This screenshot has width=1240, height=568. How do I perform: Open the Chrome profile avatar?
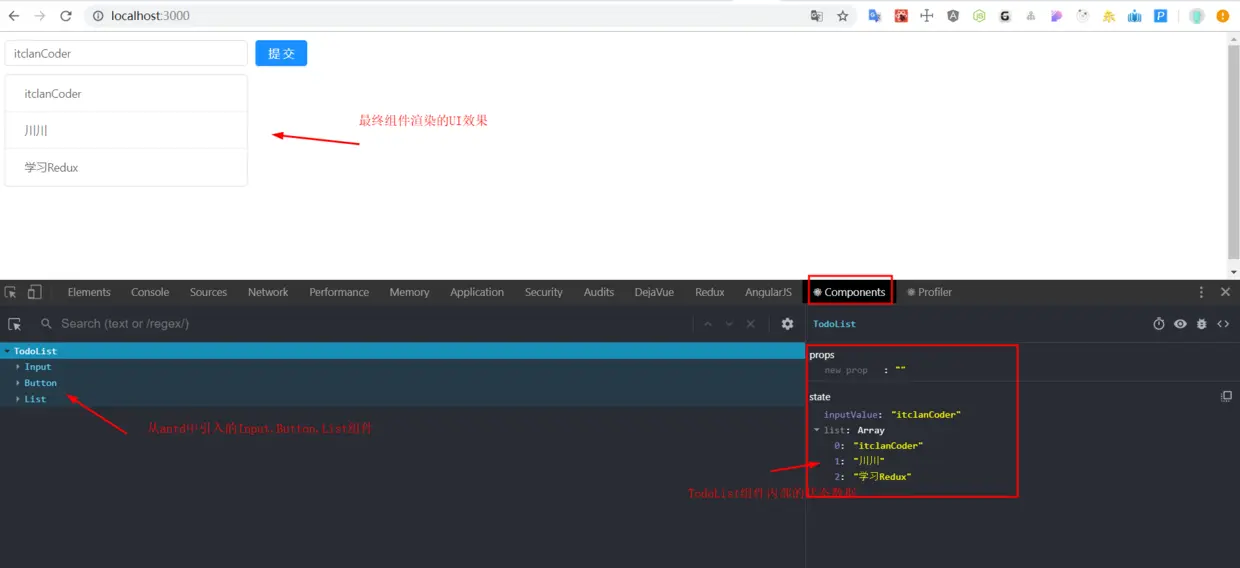[1197, 16]
